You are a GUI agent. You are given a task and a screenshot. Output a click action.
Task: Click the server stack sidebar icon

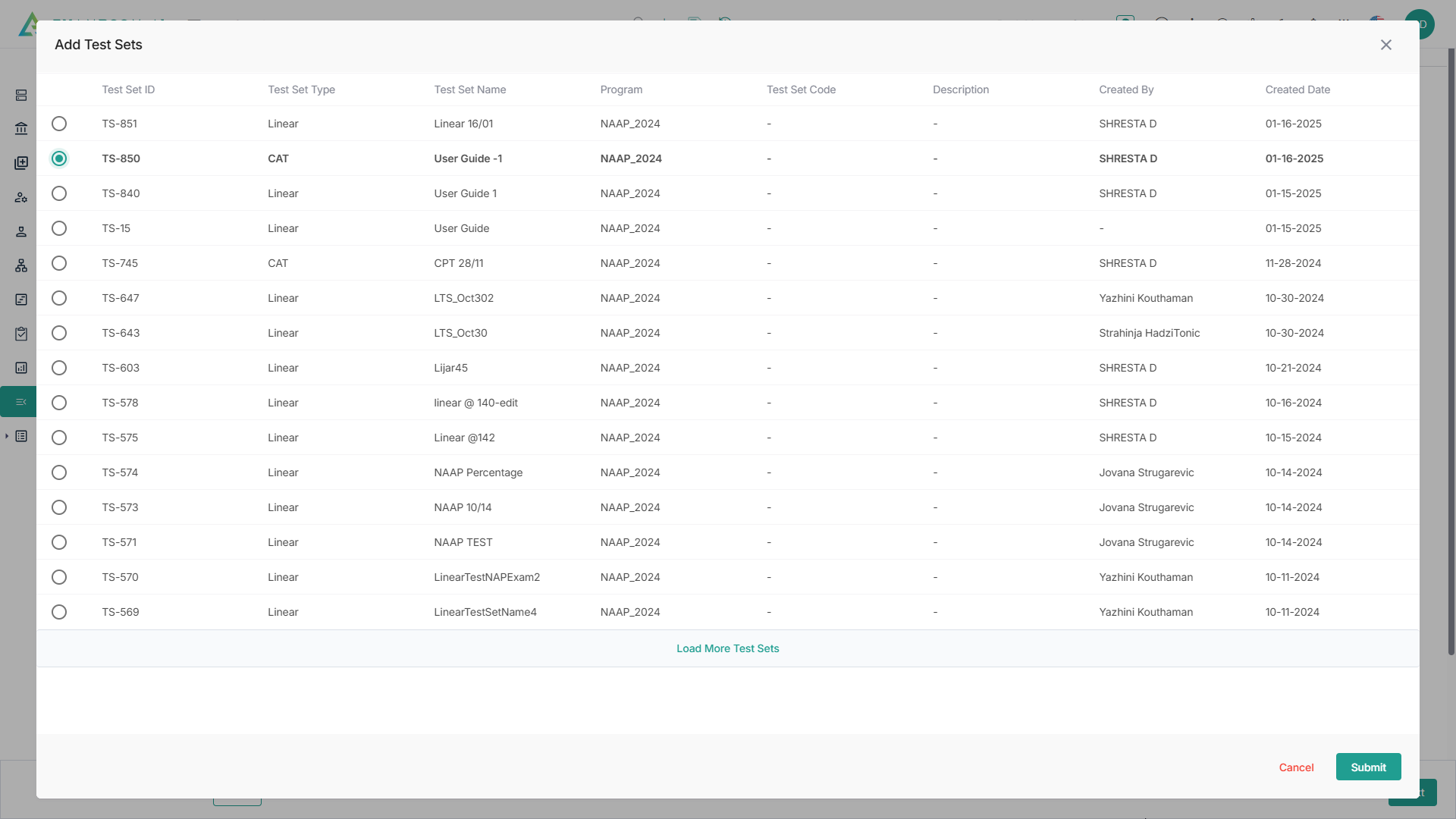coord(21,95)
